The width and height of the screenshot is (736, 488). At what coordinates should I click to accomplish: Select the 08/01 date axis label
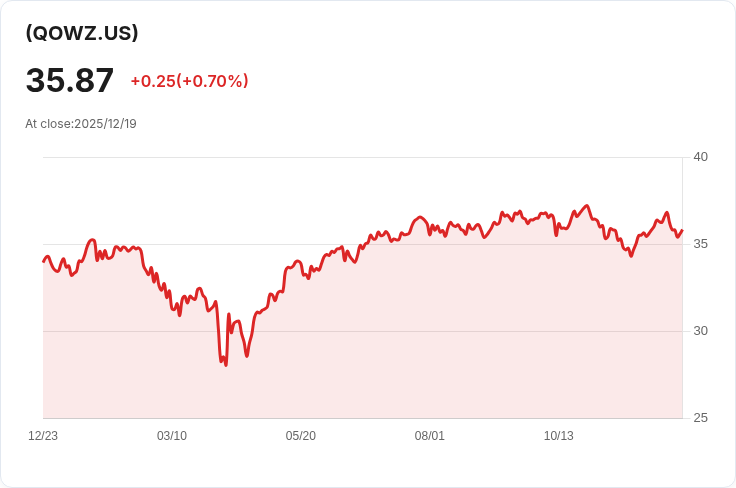point(429,436)
